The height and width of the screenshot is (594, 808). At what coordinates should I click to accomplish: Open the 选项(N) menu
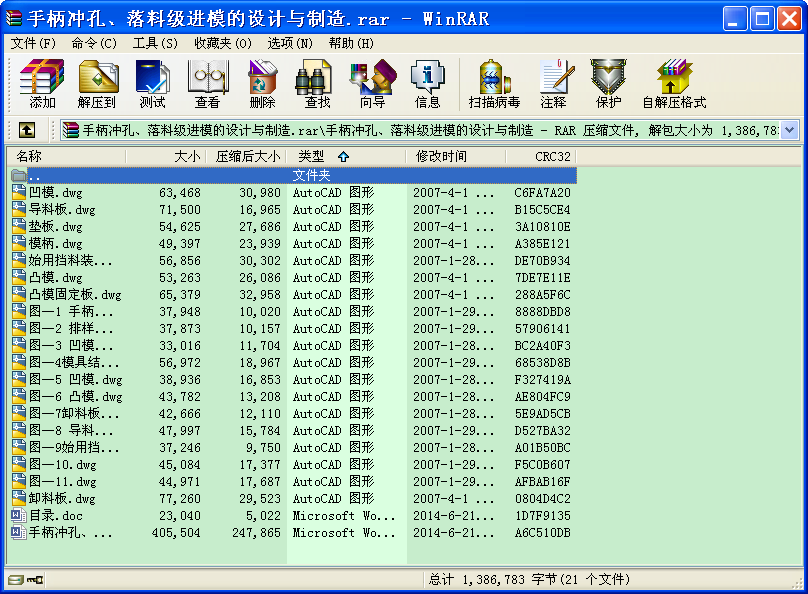tap(290, 43)
